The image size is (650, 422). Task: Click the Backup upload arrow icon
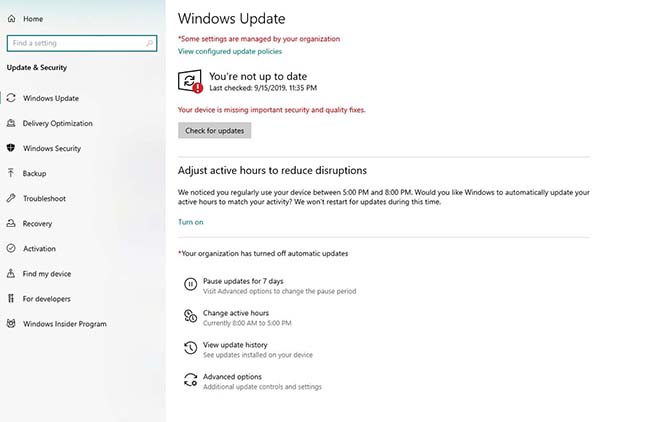pos(11,173)
